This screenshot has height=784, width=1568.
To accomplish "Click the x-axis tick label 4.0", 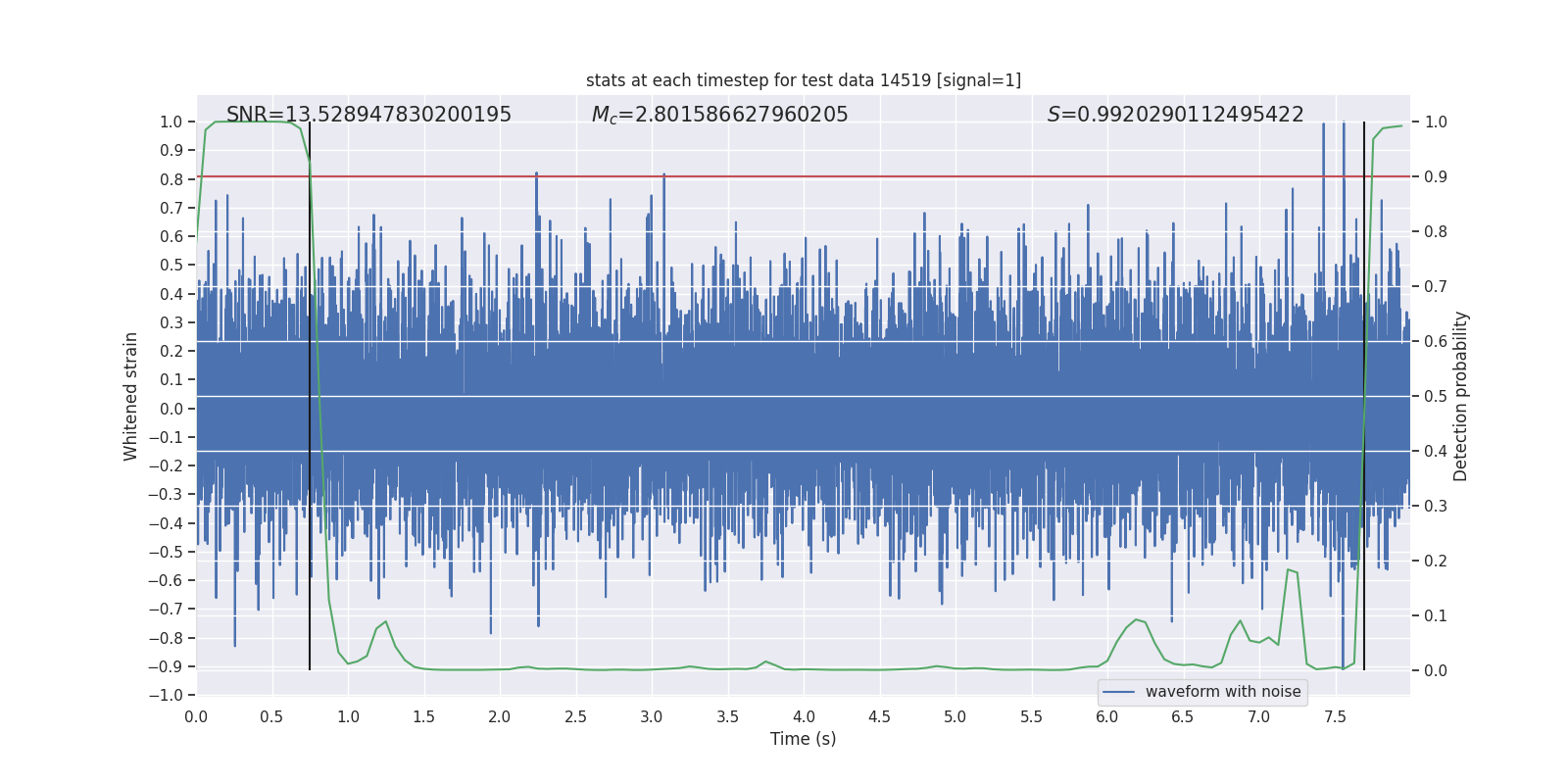I will (804, 716).
